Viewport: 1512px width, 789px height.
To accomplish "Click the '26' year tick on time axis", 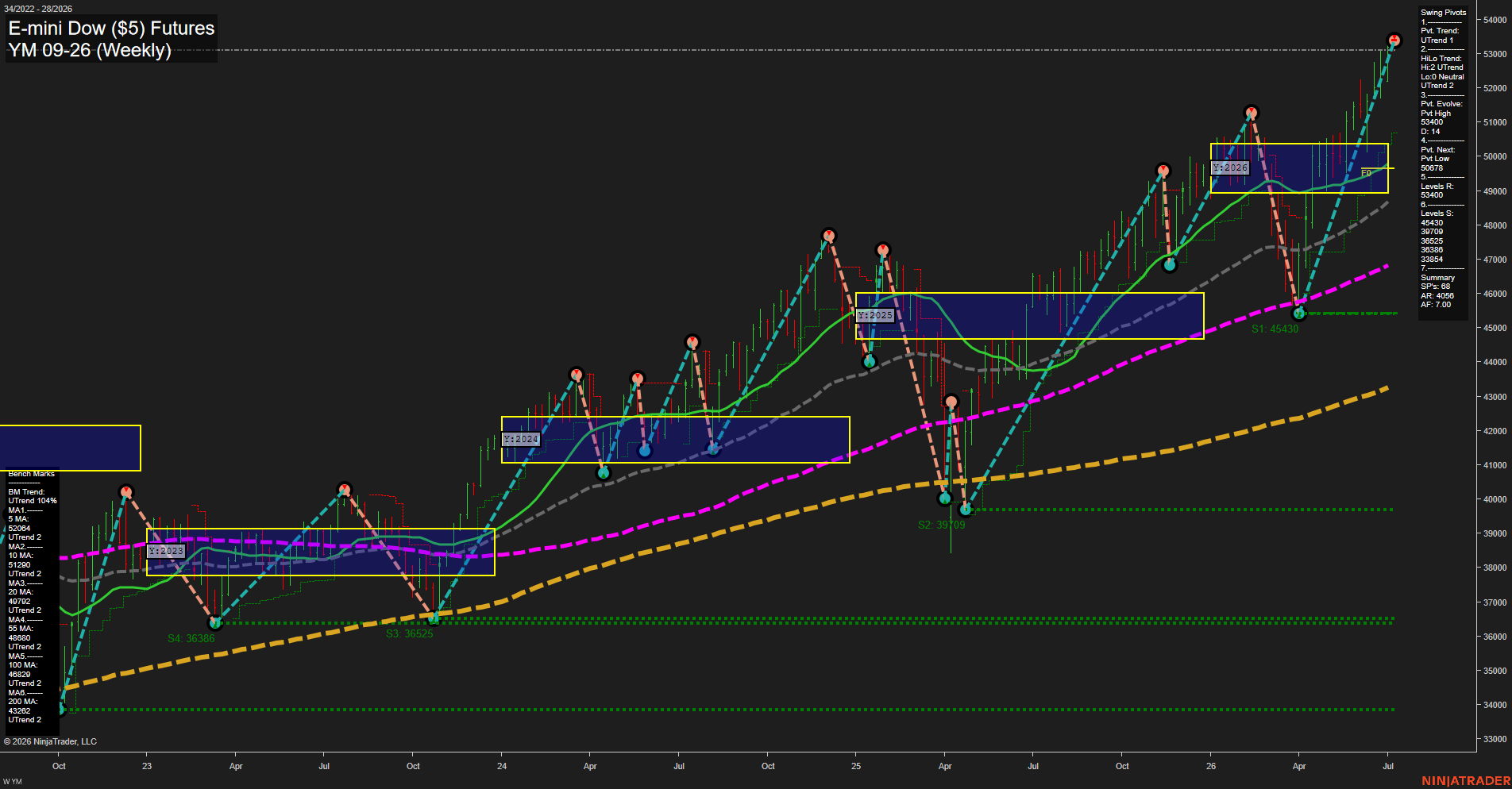I will tap(1211, 766).
